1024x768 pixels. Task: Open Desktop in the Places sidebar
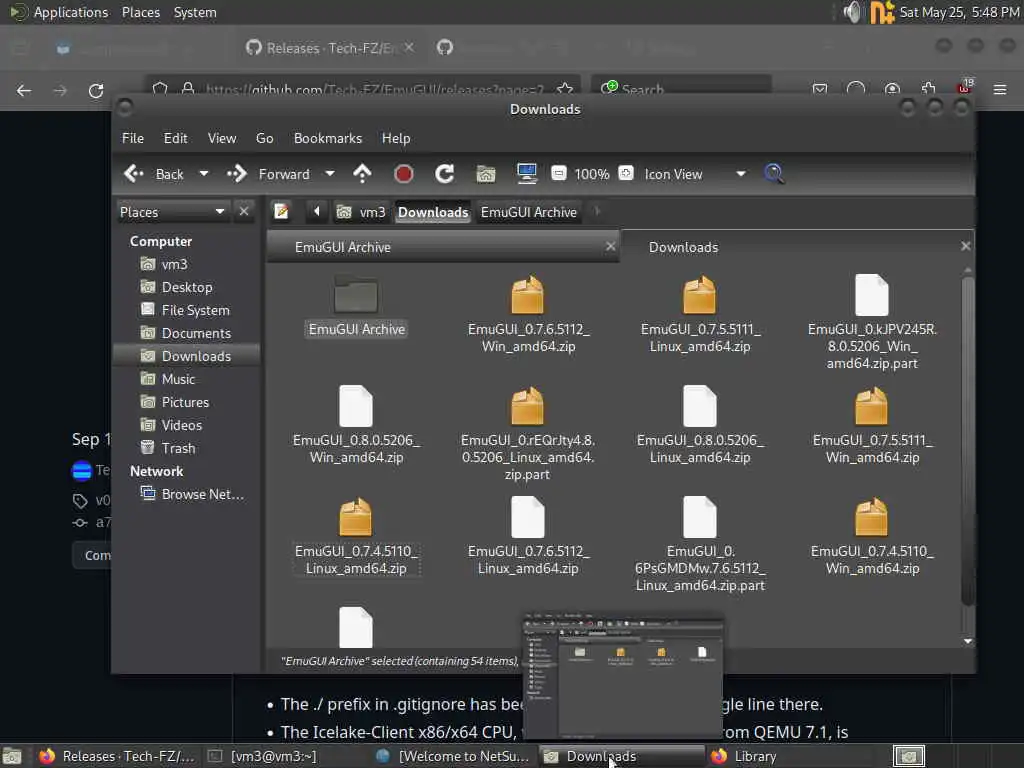(187, 287)
